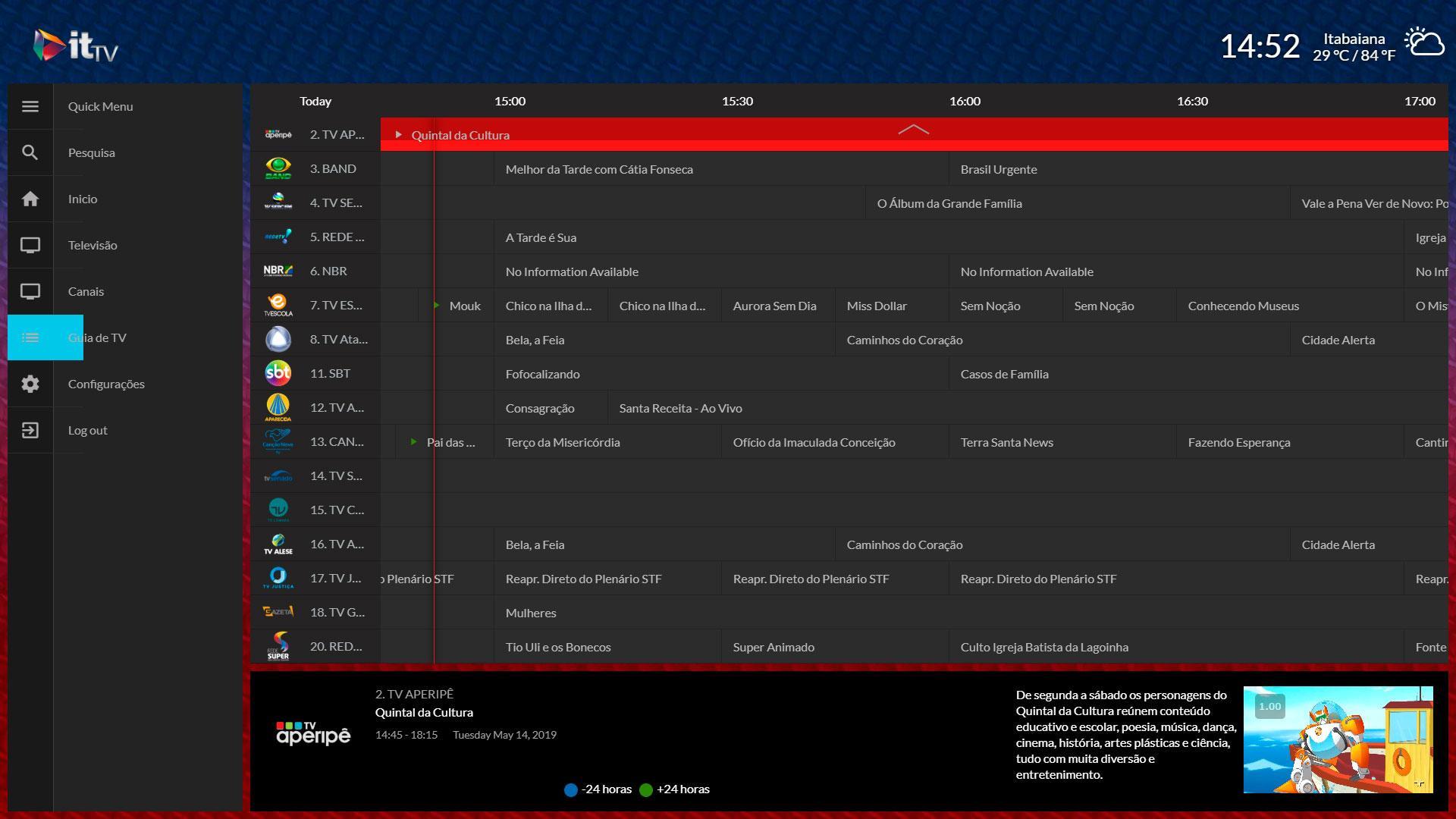Image resolution: width=1456 pixels, height=819 pixels.
Task: Open Canais menu item
Action: 86,291
